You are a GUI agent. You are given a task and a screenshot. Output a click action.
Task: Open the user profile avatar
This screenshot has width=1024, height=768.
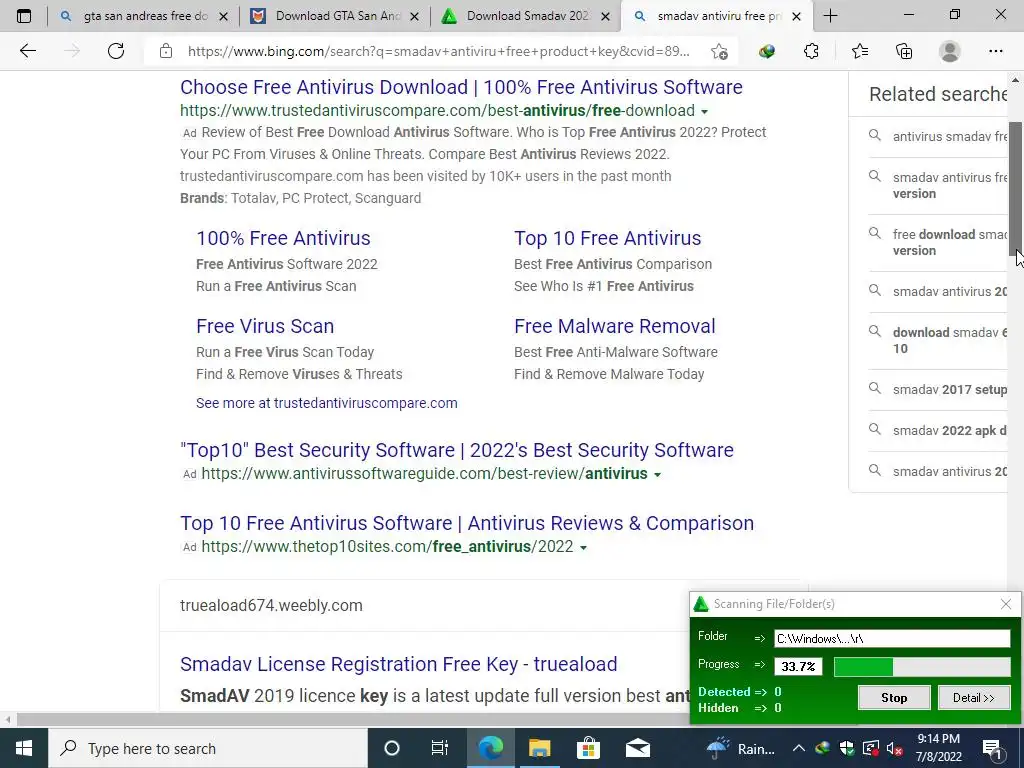[x=950, y=51]
